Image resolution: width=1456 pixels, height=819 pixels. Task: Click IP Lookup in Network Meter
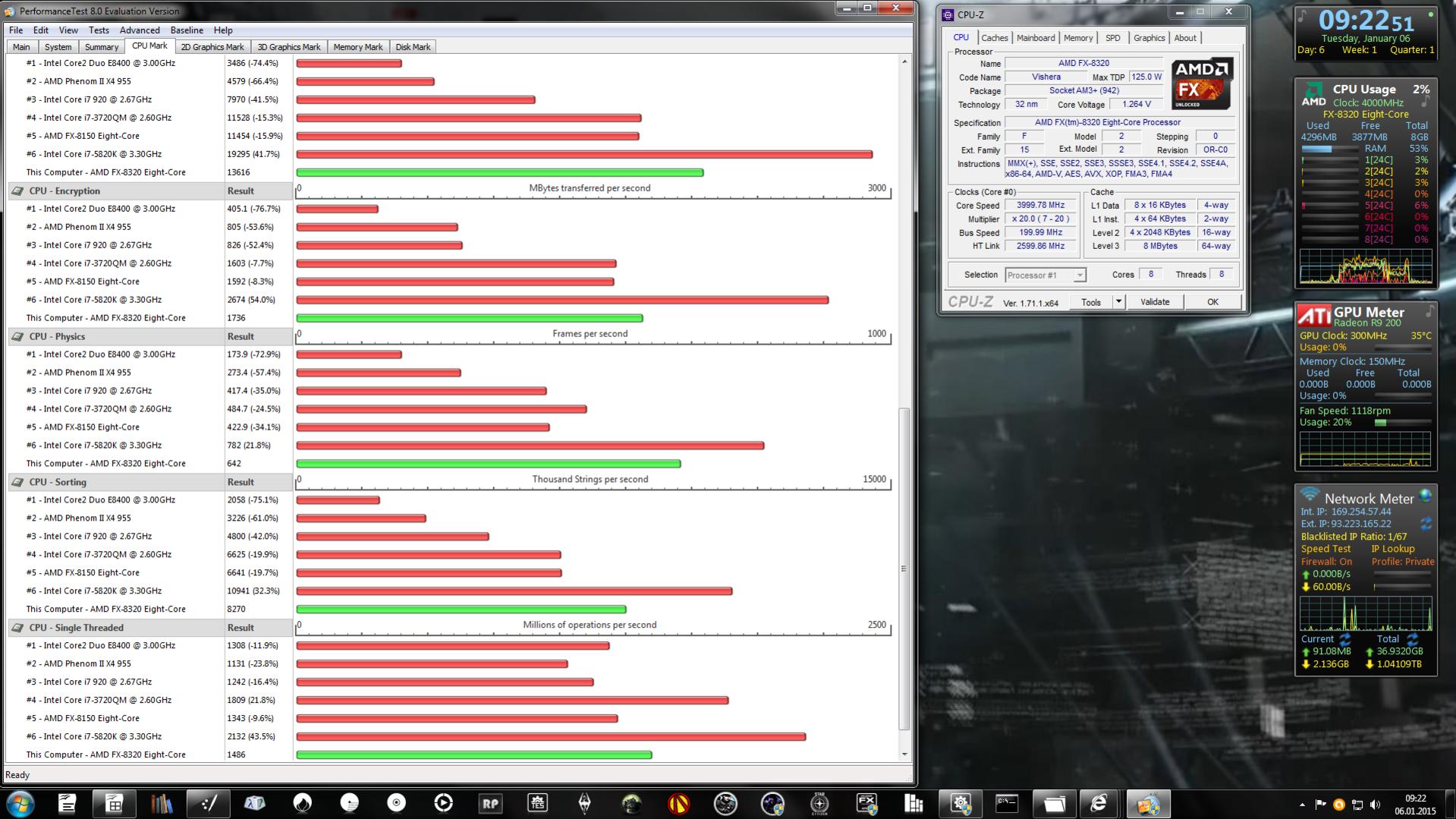[x=1393, y=549]
